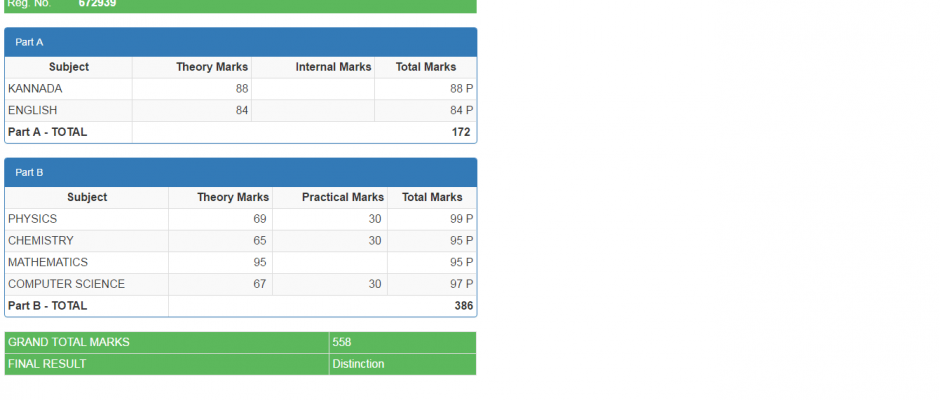The width and height of the screenshot is (940, 400).
Task: Click the Part B panel header
Action: tap(240, 172)
